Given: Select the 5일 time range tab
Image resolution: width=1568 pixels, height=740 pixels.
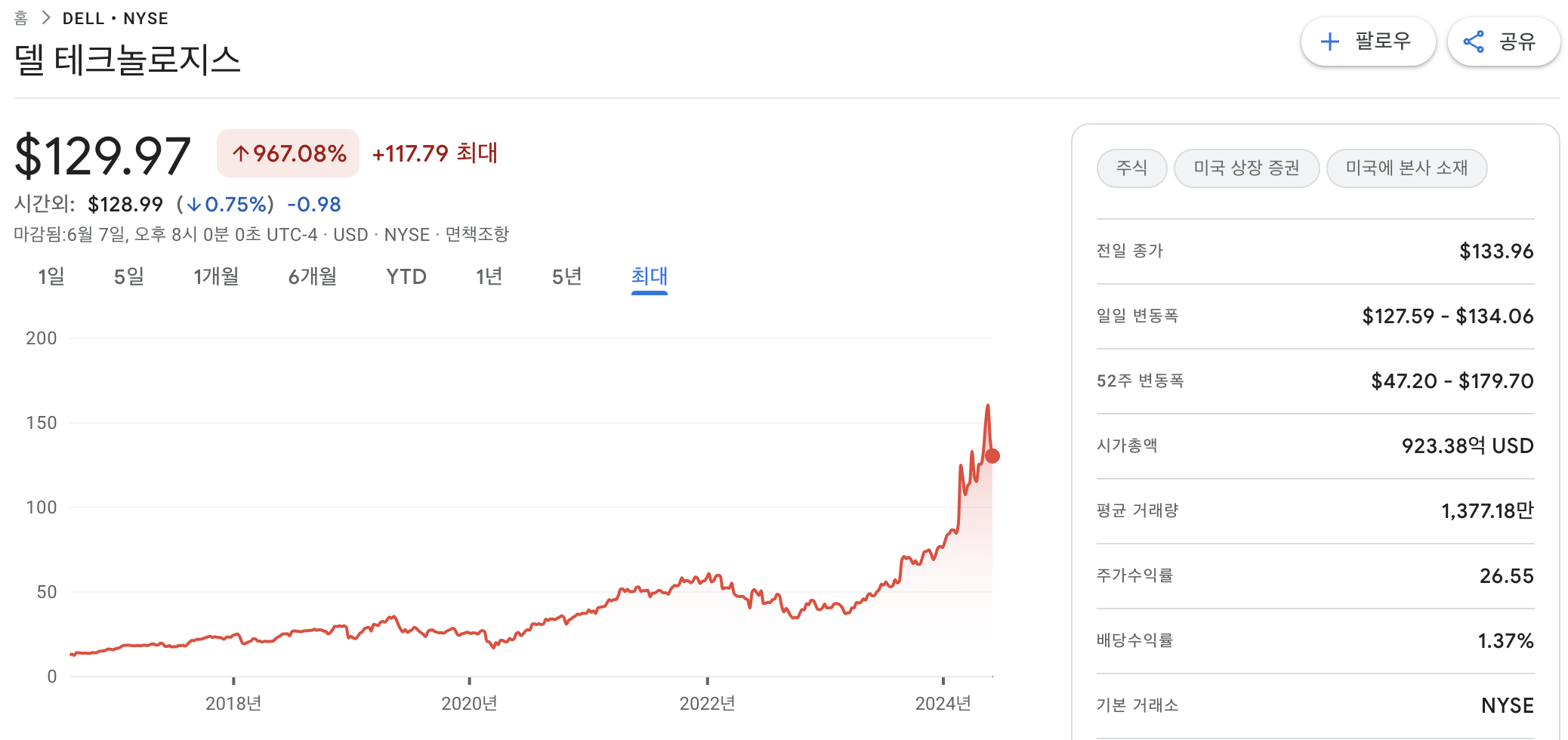Looking at the screenshot, I should (x=129, y=276).
